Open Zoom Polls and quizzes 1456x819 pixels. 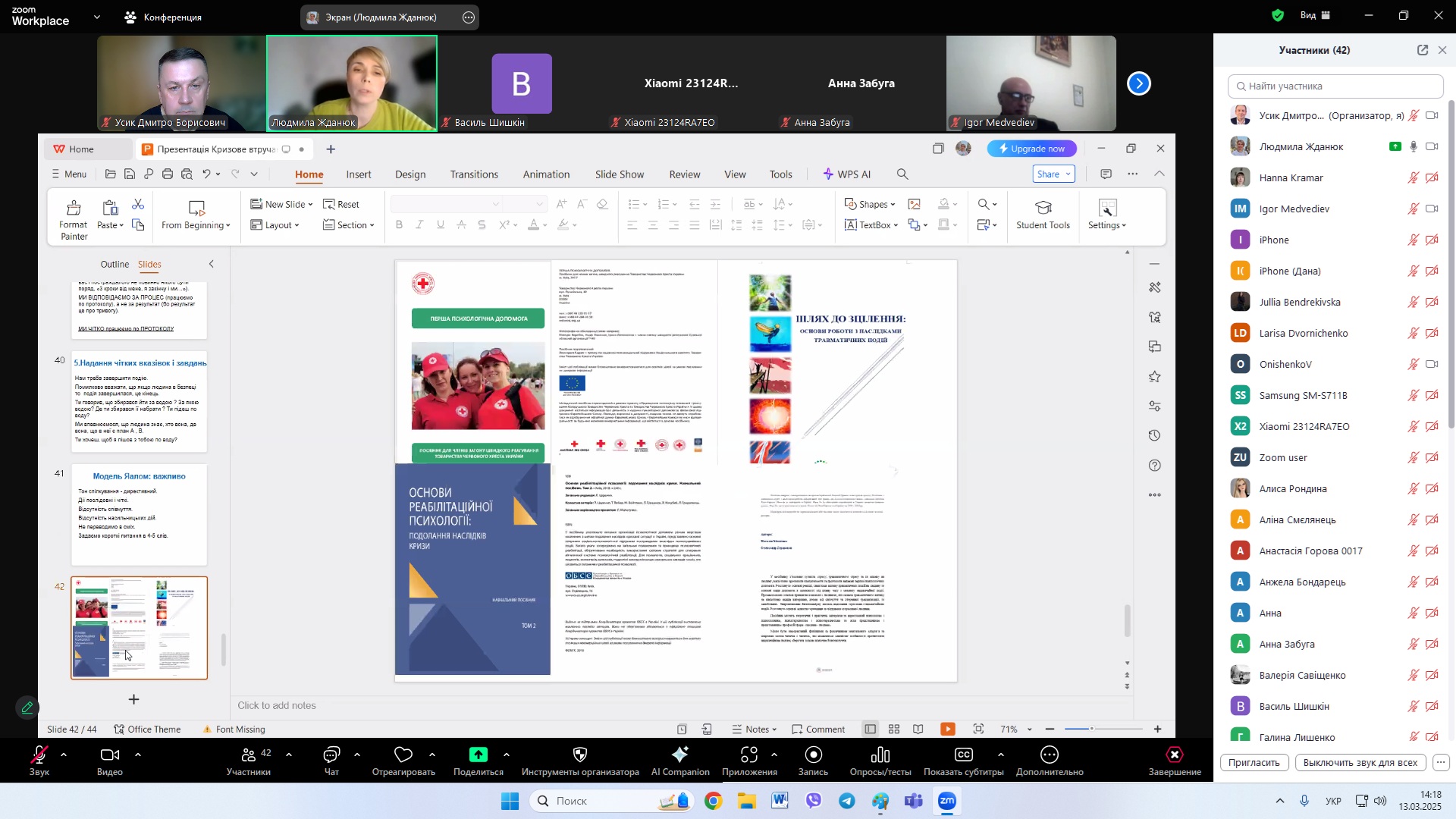880,761
